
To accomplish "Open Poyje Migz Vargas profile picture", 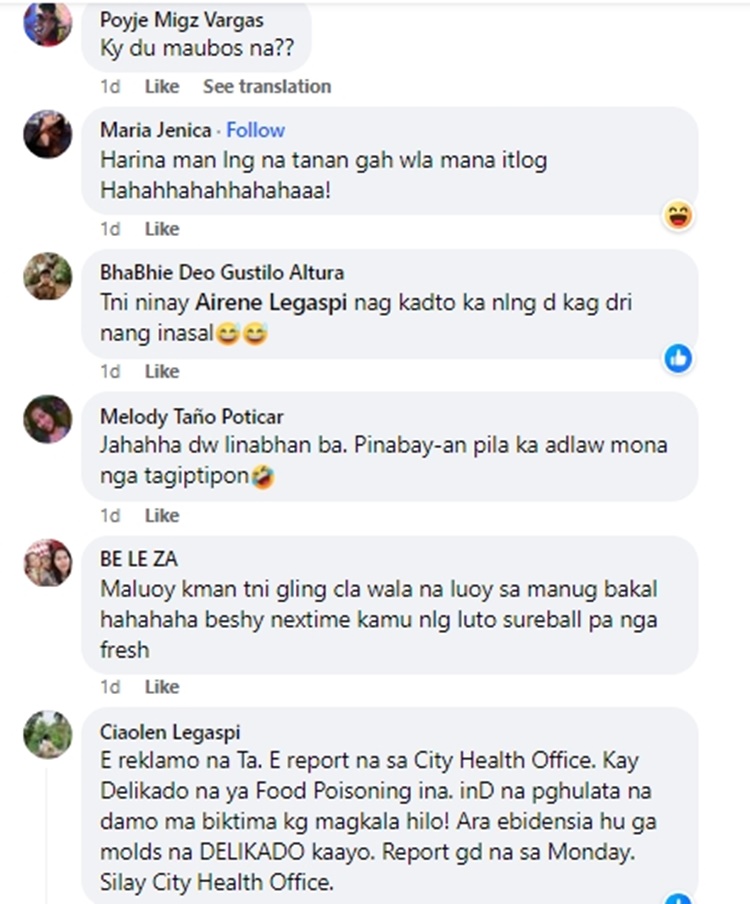I will tap(47, 23).
